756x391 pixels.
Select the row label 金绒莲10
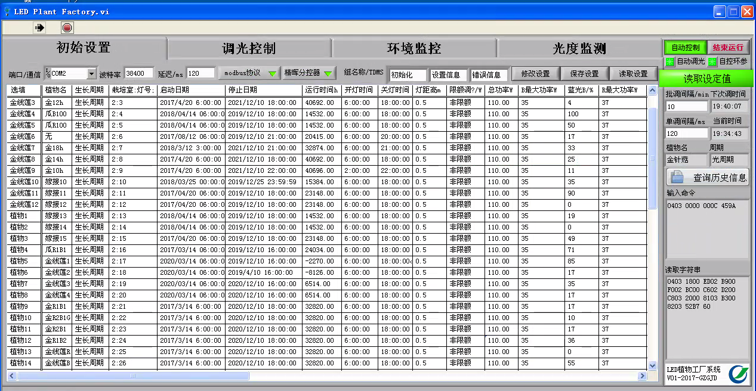[24, 182]
